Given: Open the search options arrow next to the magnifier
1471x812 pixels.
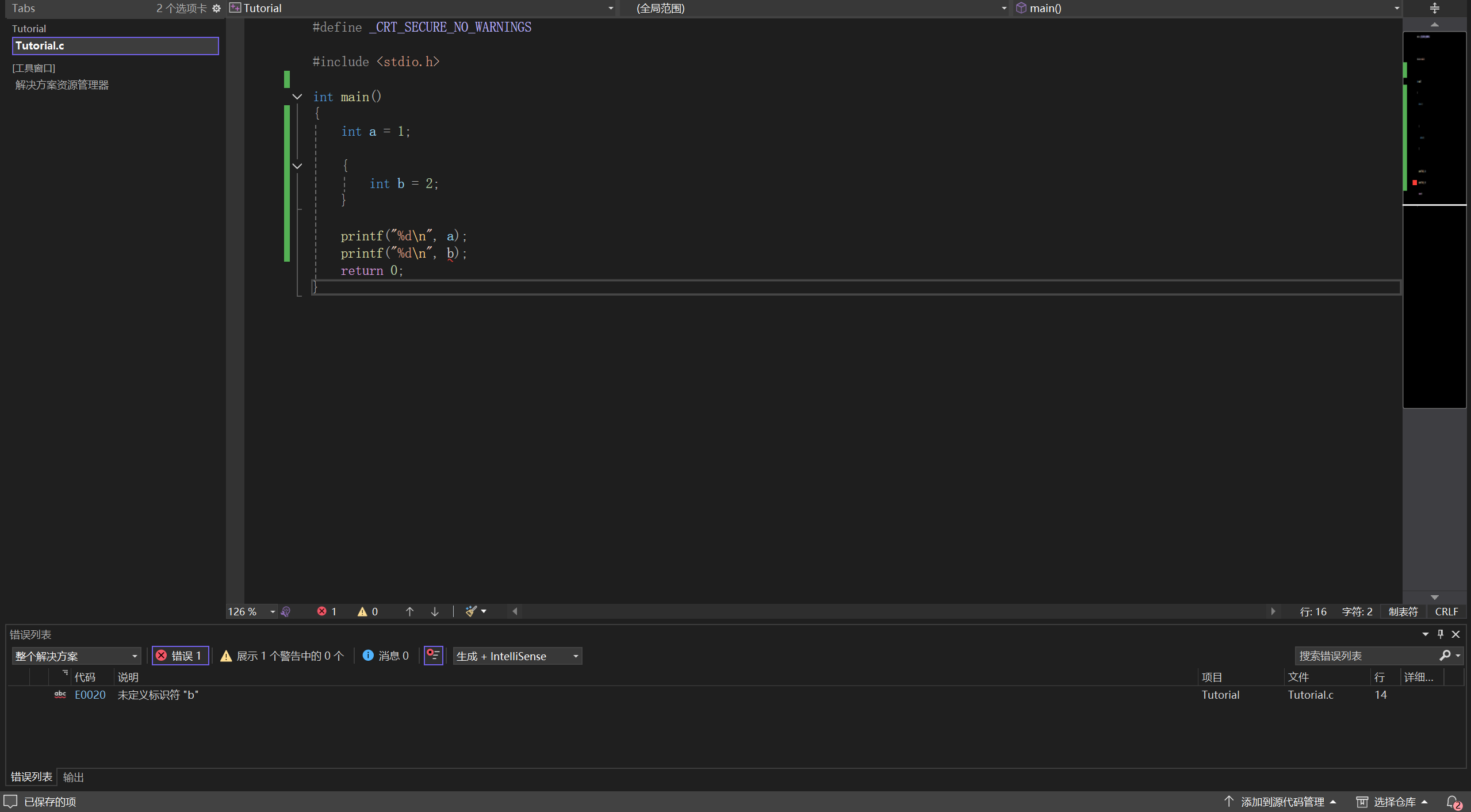Looking at the screenshot, I should coord(1458,656).
